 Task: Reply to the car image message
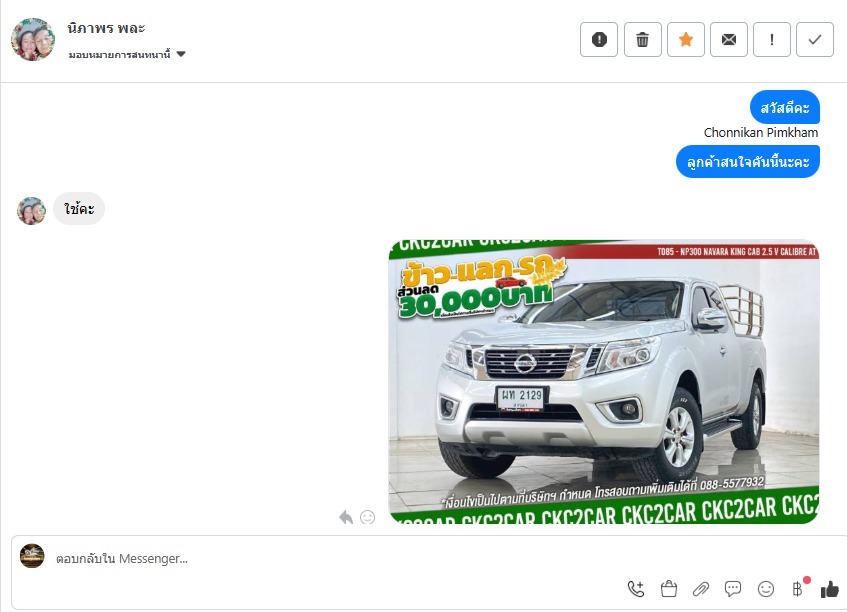(346, 517)
